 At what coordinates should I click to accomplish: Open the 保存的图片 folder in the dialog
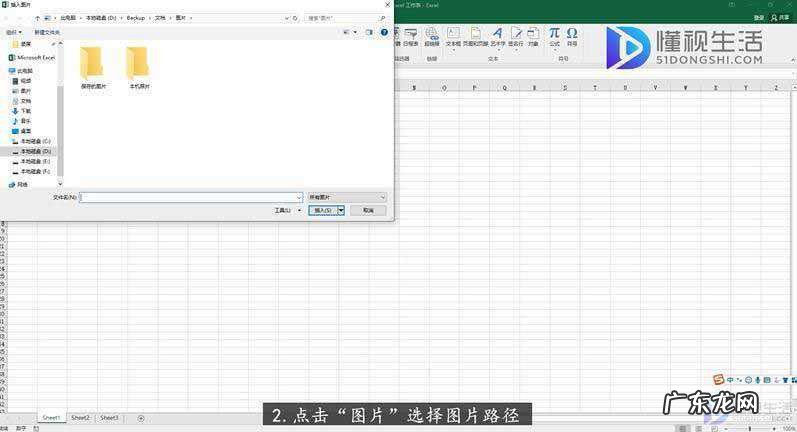93,68
